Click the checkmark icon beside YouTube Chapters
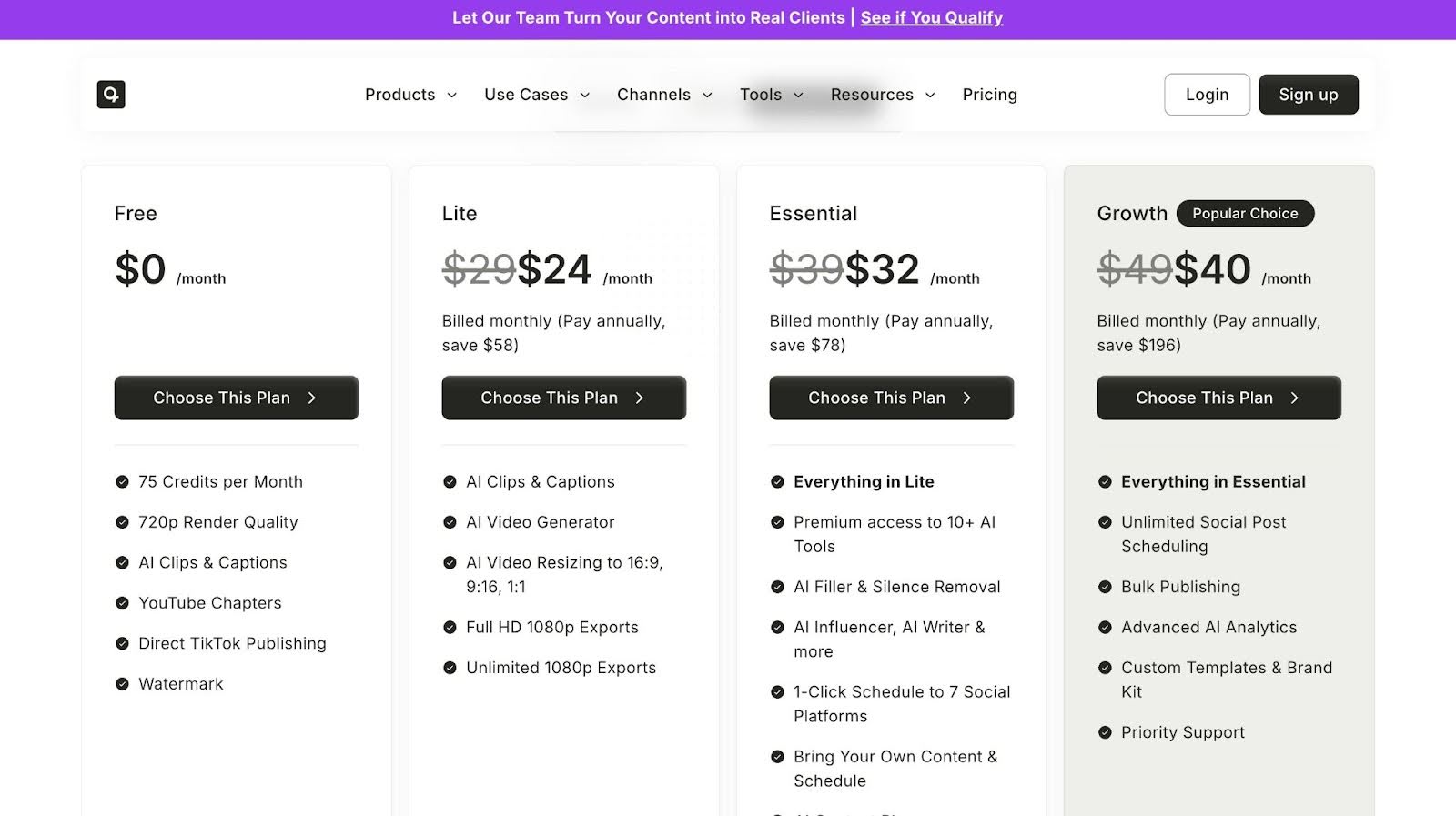1456x816 pixels. [122, 603]
